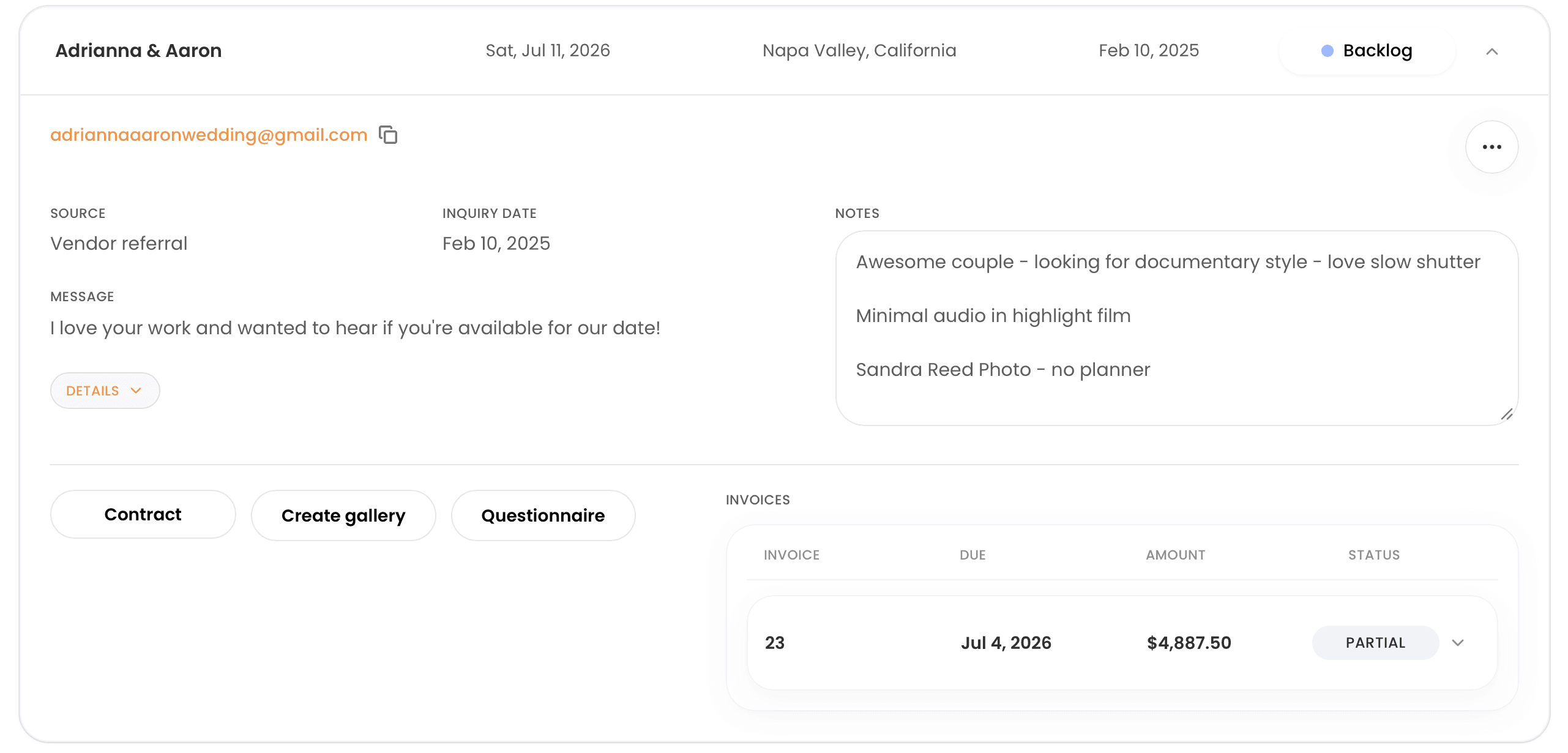This screenshot has height=753, width=1568.
Task: Click the adriannaaaronwedding@gmail.com email link
Action: pos(209,135)
